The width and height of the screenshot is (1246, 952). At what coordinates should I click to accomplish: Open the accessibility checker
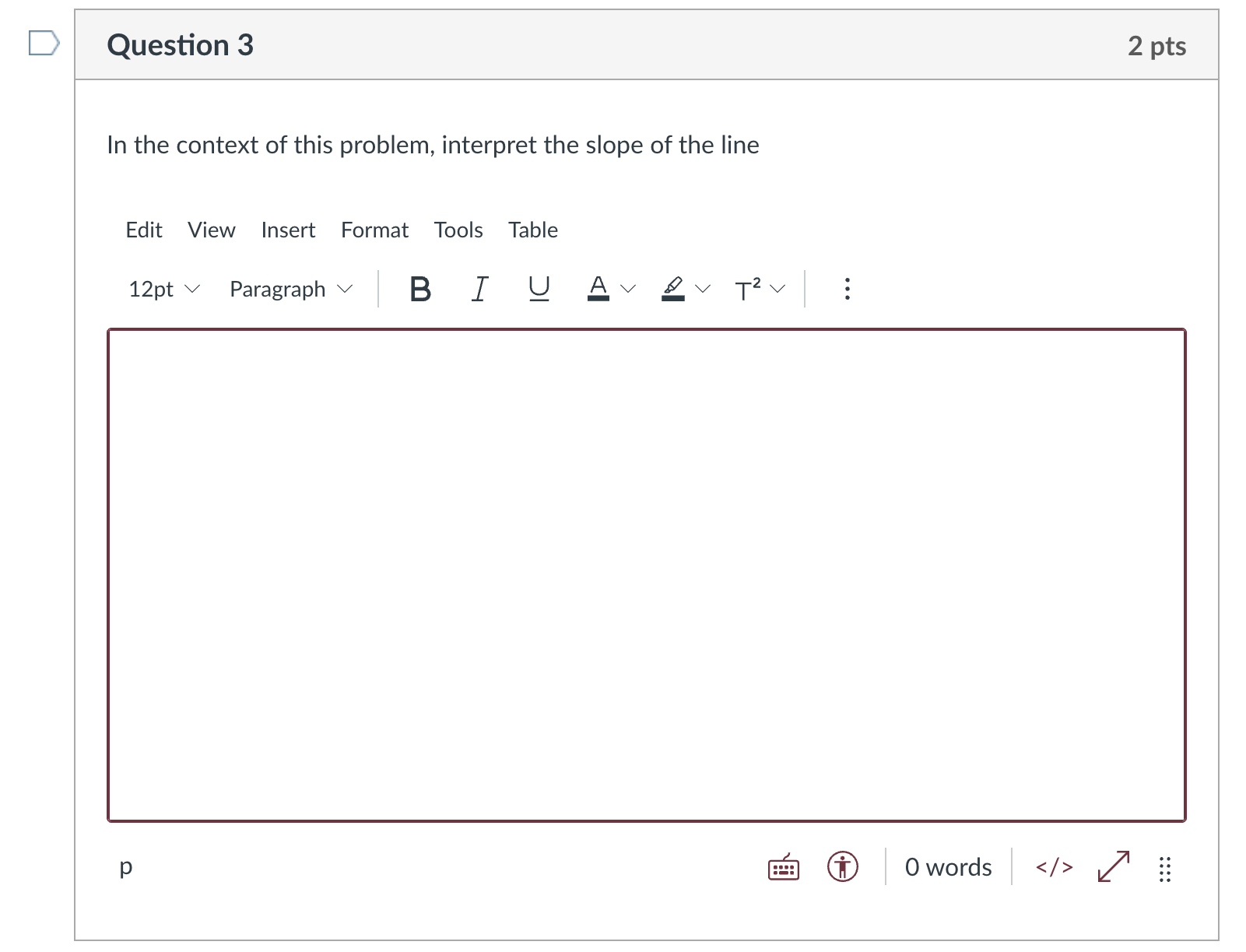(x=842, y=866)
